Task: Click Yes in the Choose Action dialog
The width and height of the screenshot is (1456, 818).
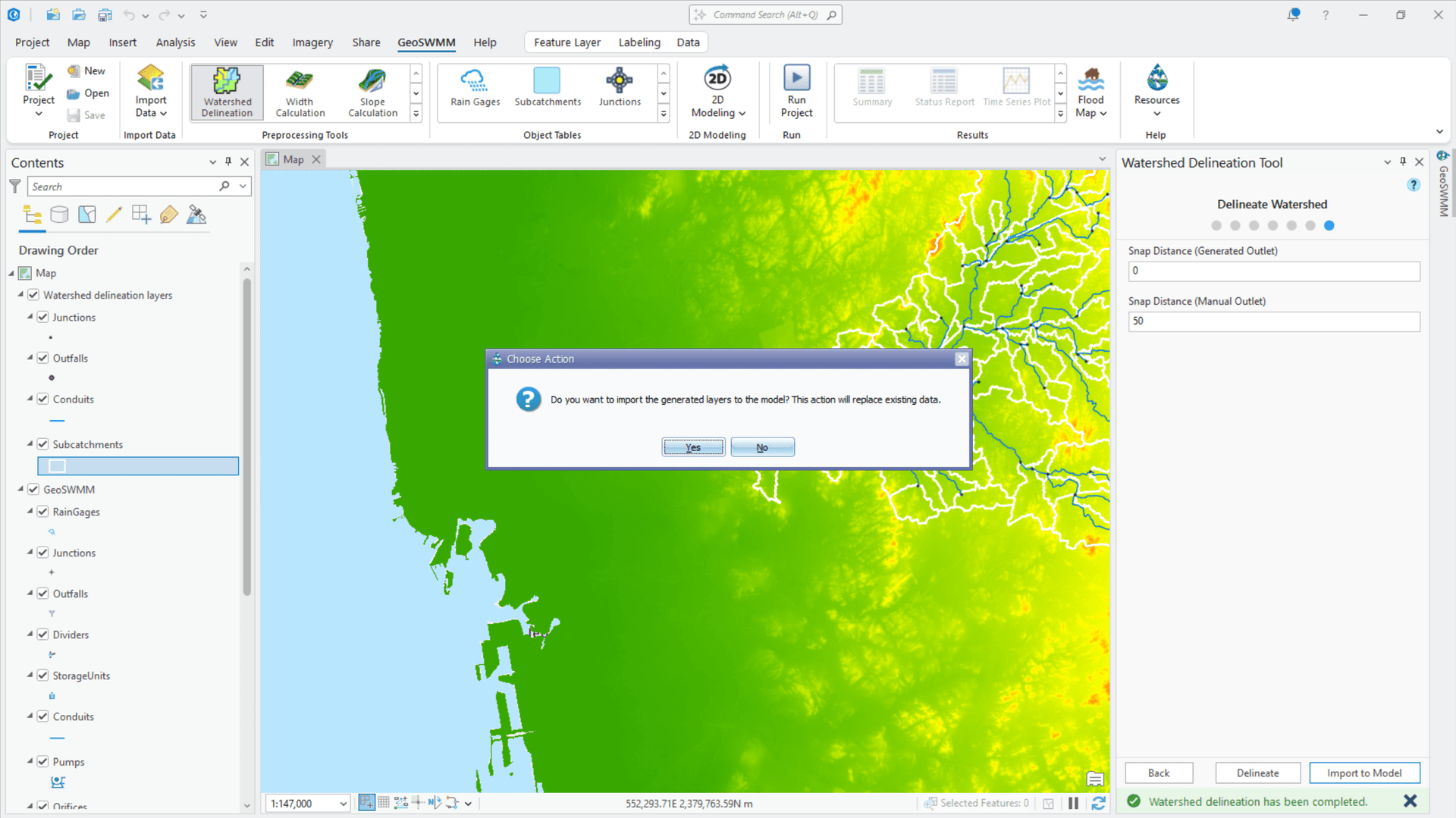Action: tap(692, 447)
